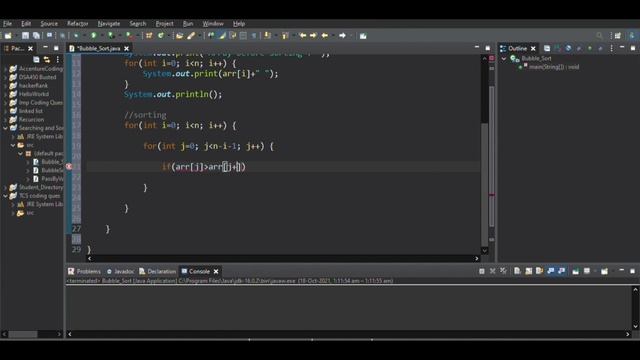The width and height of the screenshot is (640, 360).
Task: Click the New Java Package icon
Action: click(149, 36)
